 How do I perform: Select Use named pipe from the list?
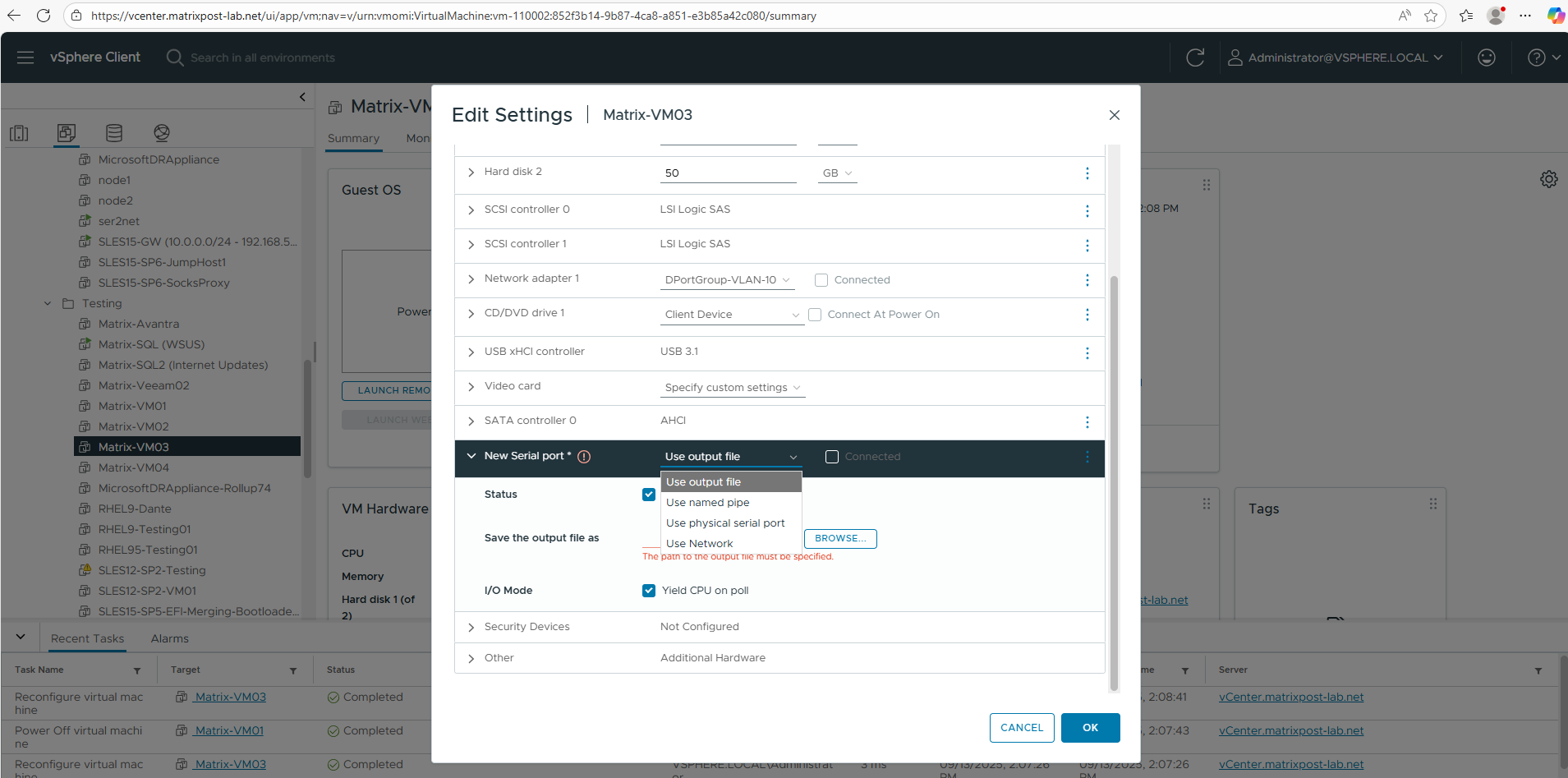click(707, 503)
